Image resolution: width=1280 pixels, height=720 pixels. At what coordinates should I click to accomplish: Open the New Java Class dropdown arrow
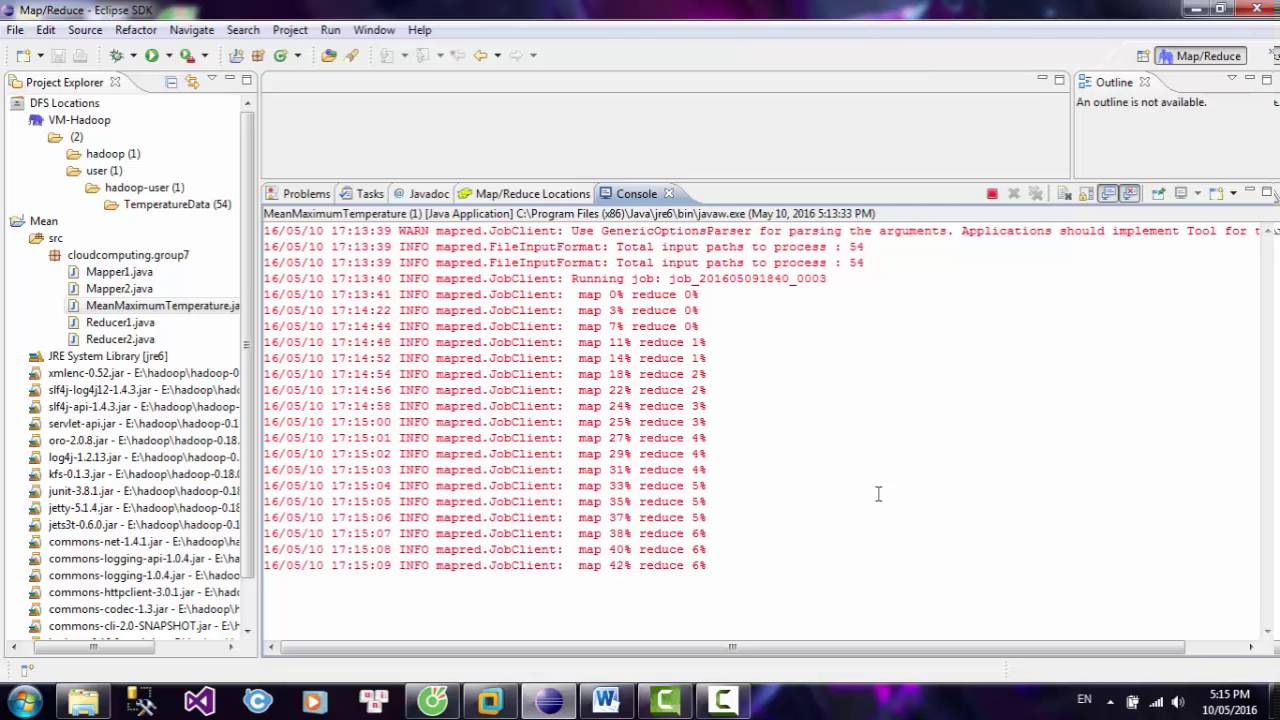[x=297, y=56]
